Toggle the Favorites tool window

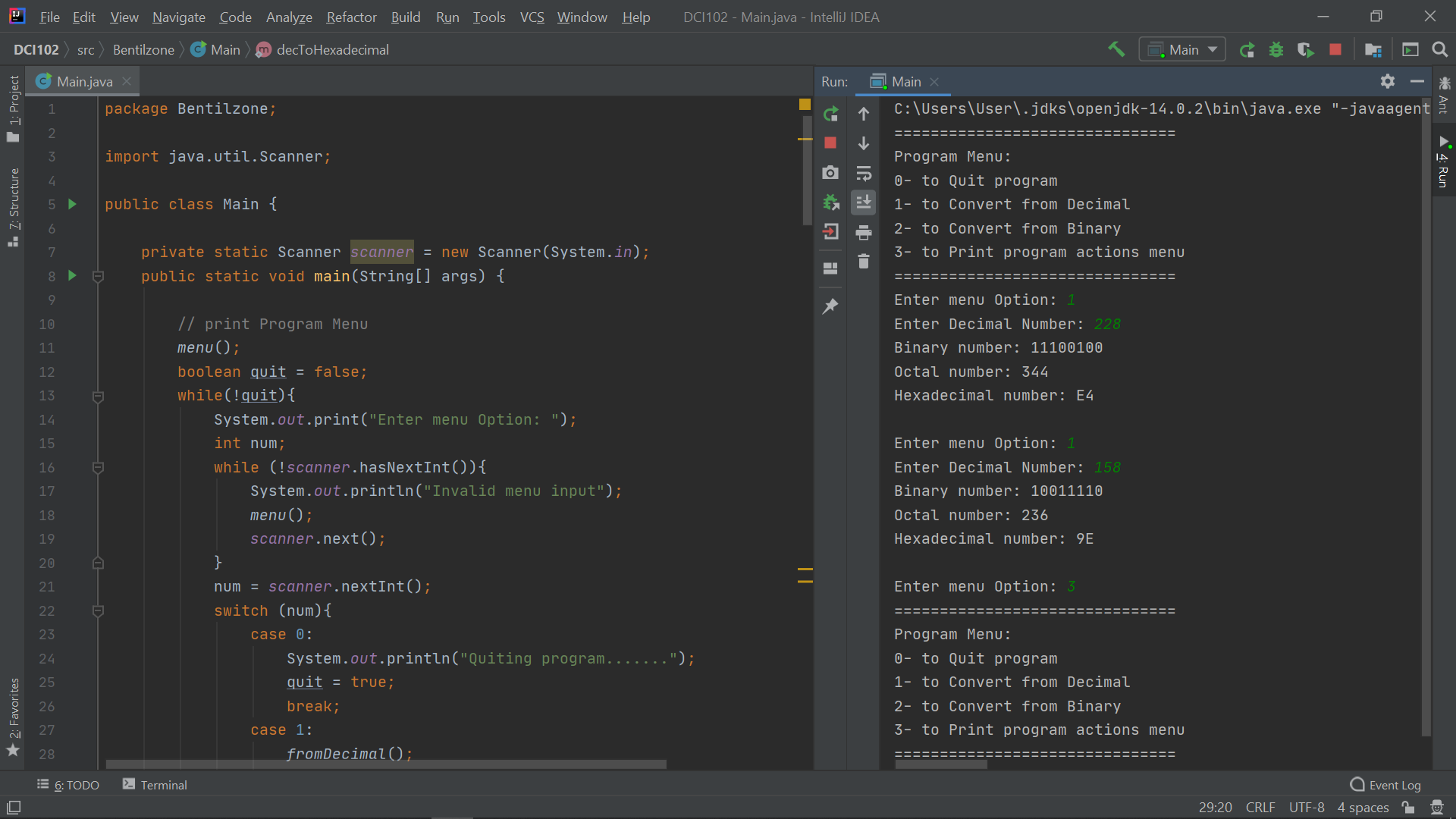tap(13, 717)
